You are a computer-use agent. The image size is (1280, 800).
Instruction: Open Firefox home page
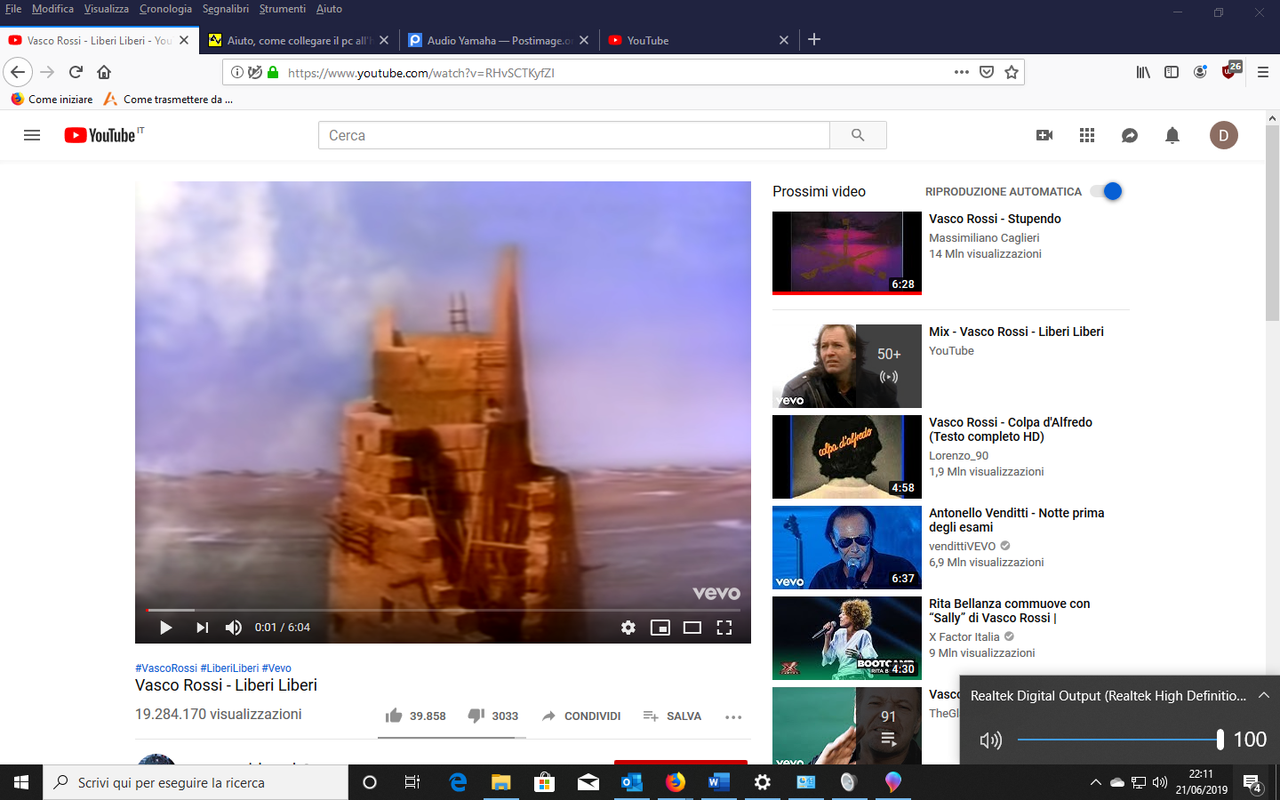[104, 72]
